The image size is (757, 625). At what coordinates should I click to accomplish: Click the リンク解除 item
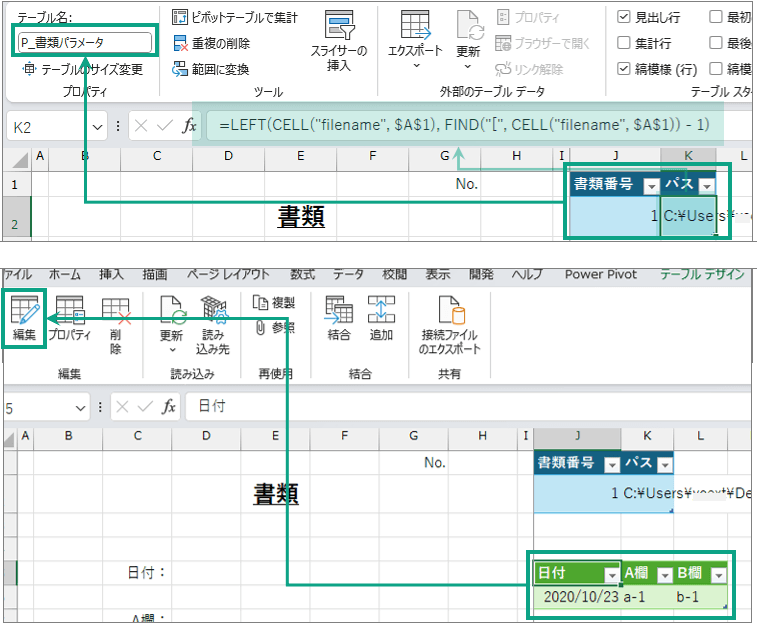point(529,69)
